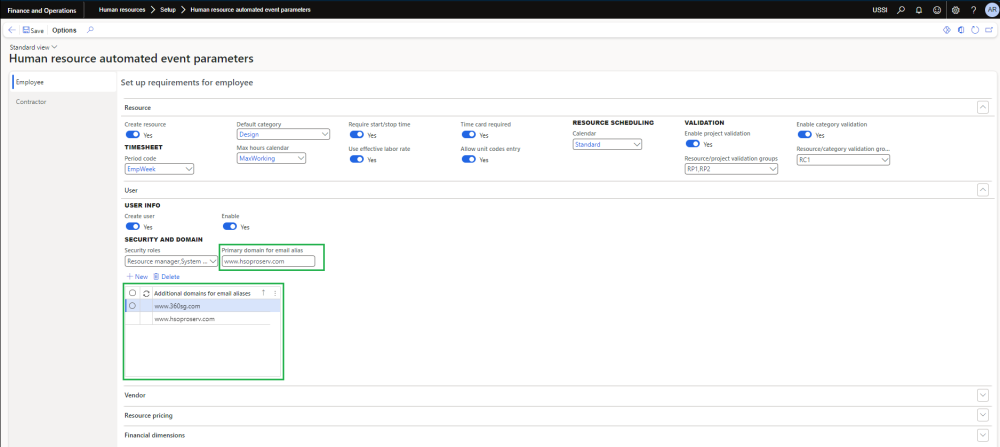Open the Default category dropdown

point(283,135)
